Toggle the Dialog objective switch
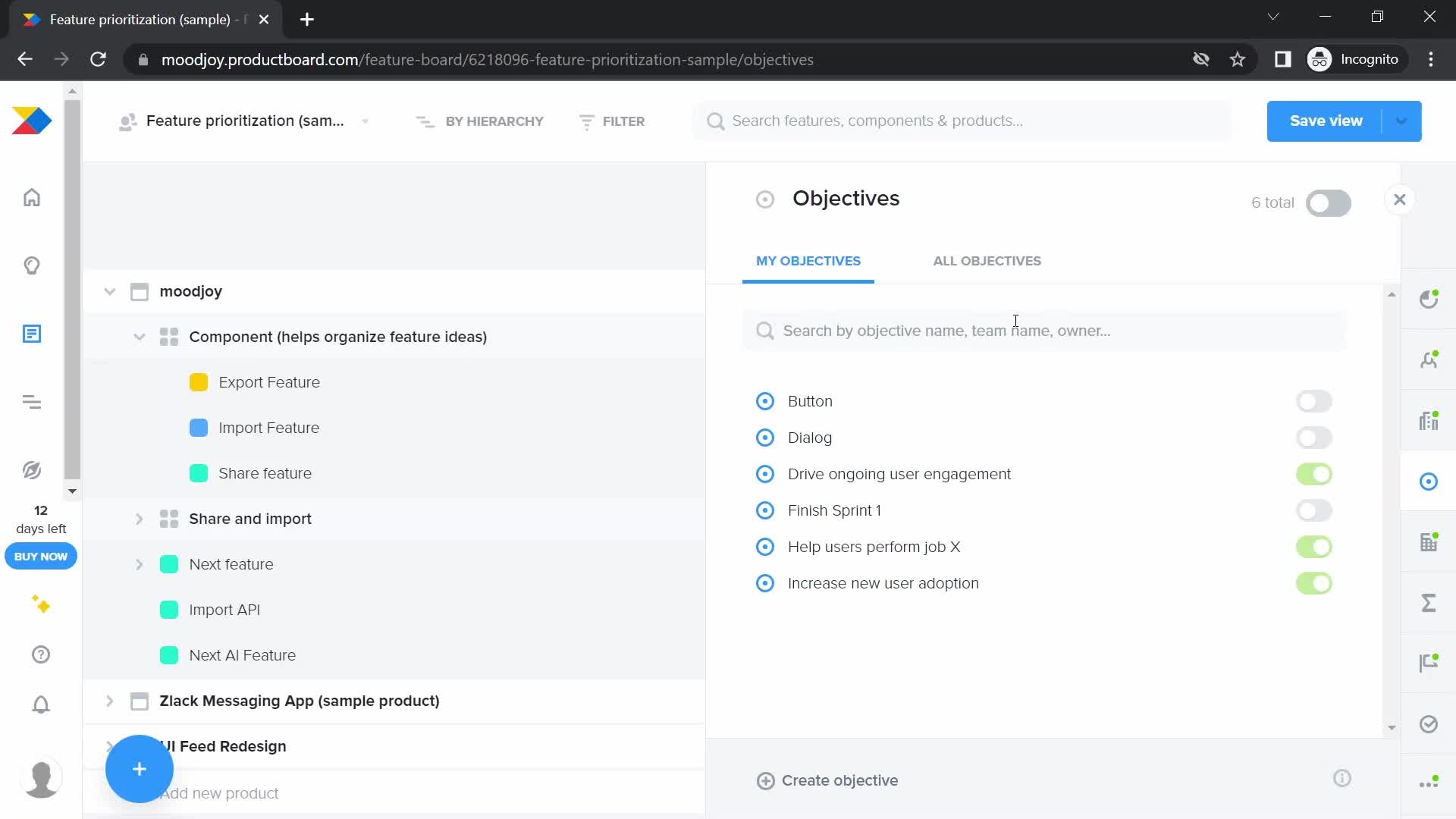Image resolution: width=1456 pixels, height=819 pixels. (x=1314, y=438)
